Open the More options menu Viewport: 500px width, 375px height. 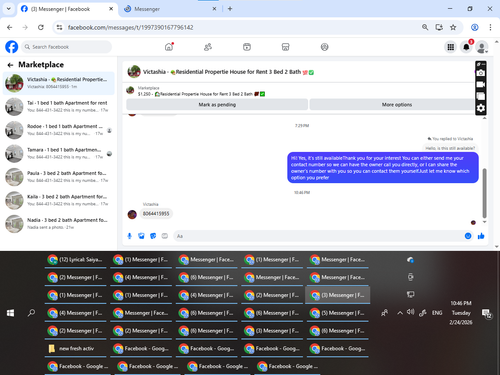397,104
